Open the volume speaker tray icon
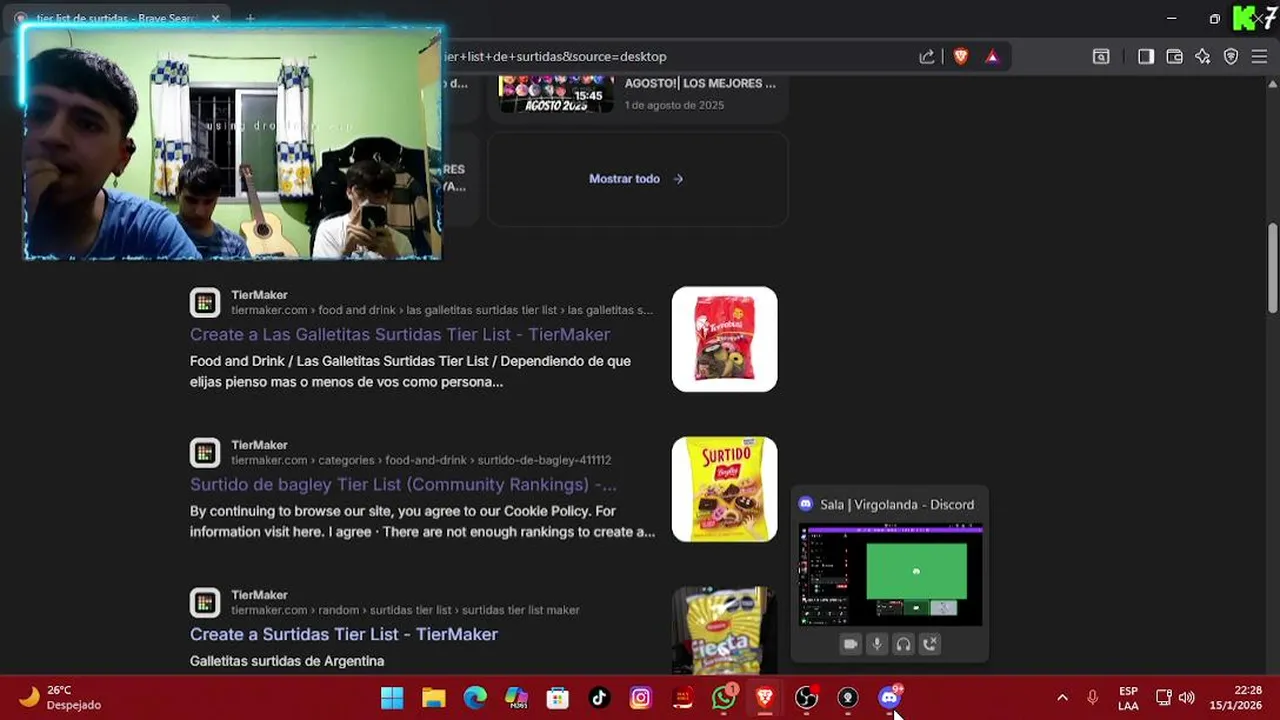The height and width of the screenshot is (720, 1280). point(1187,698)
